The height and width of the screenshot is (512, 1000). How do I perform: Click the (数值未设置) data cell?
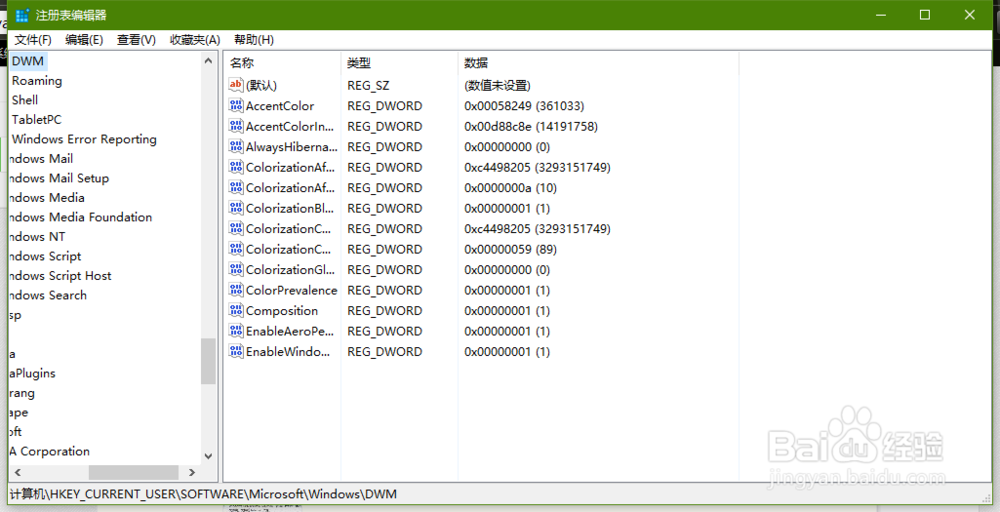(497, 85)
